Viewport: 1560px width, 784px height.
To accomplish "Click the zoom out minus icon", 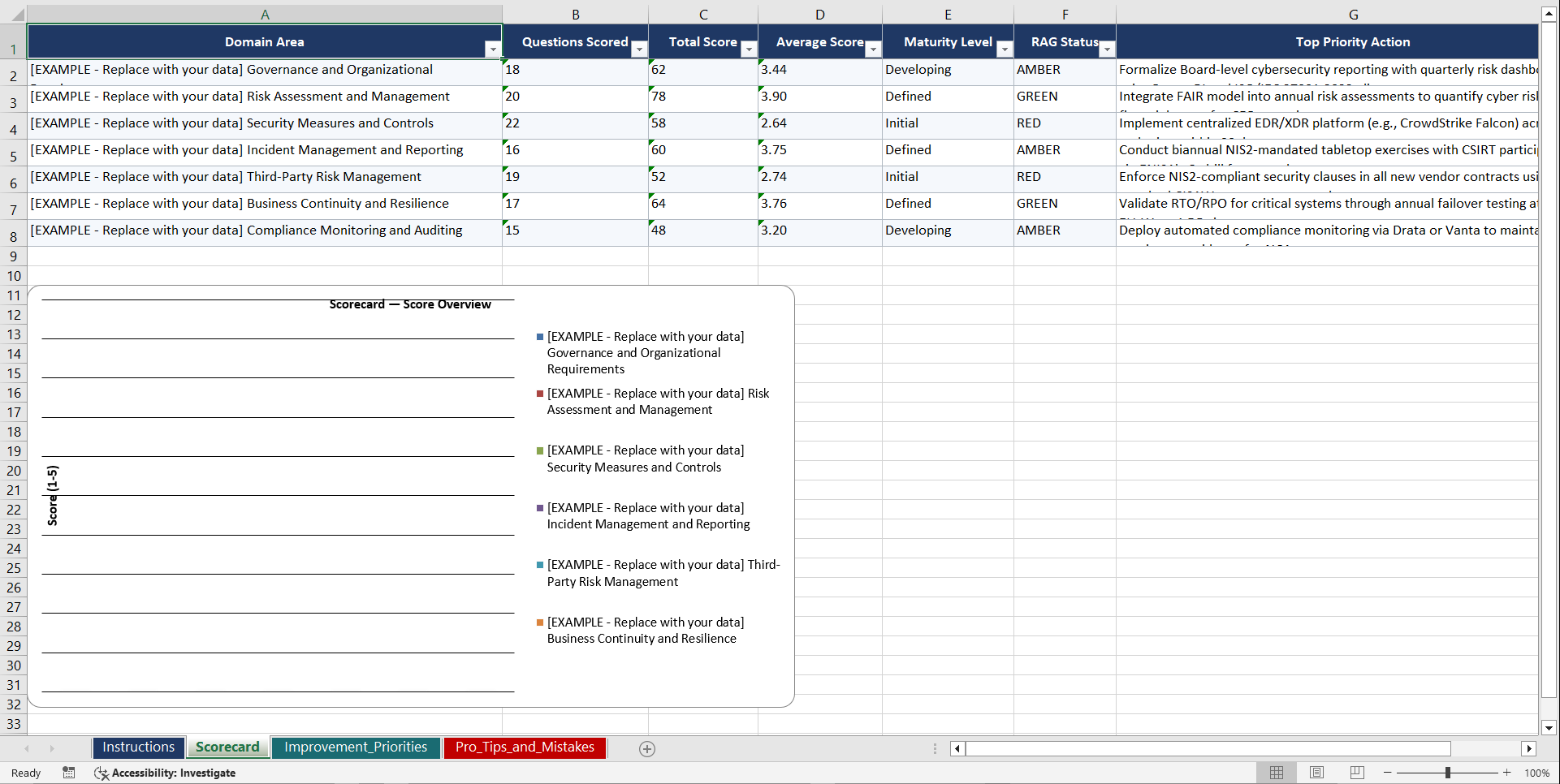I will (x=1387, y=773).
